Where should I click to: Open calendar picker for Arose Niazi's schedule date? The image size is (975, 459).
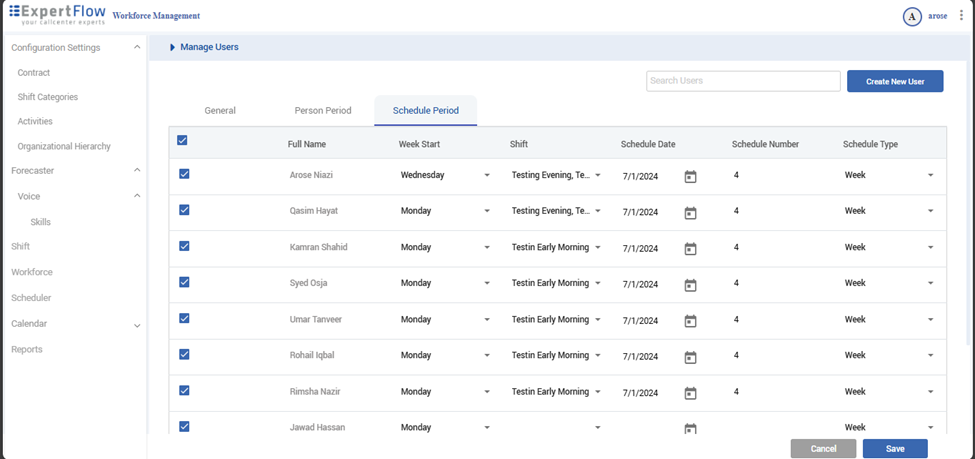point(690,177)
